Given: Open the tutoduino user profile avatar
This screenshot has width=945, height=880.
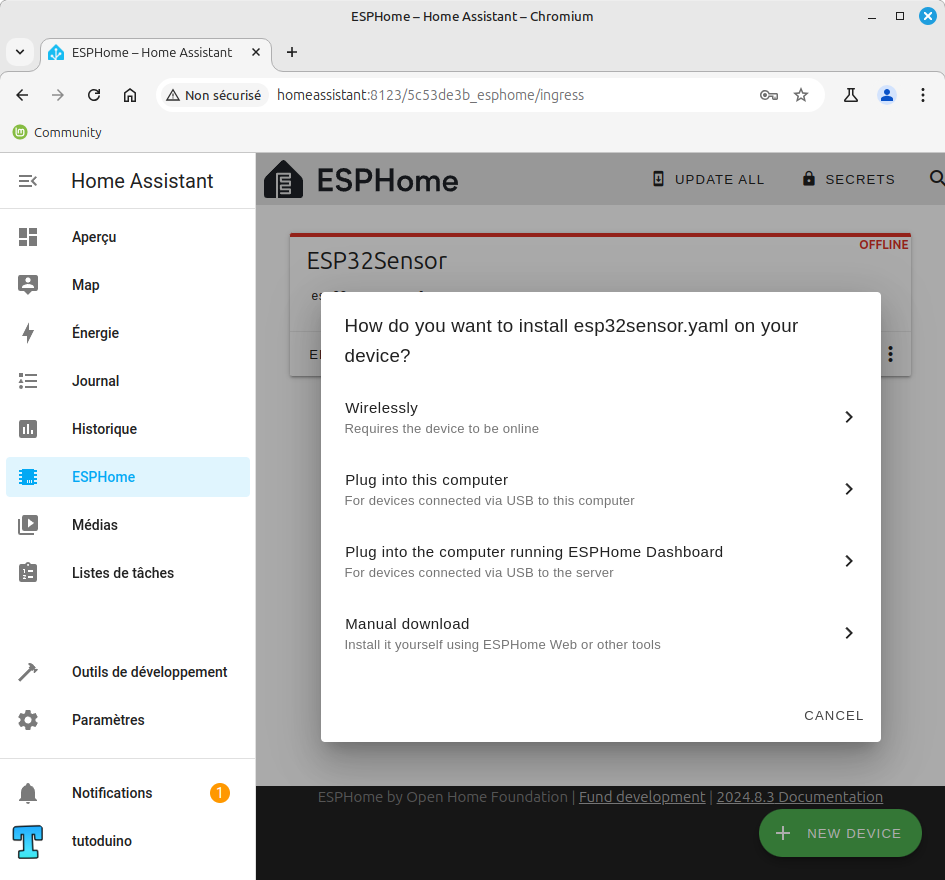Looking at the screenshot, I should (28, 841).
